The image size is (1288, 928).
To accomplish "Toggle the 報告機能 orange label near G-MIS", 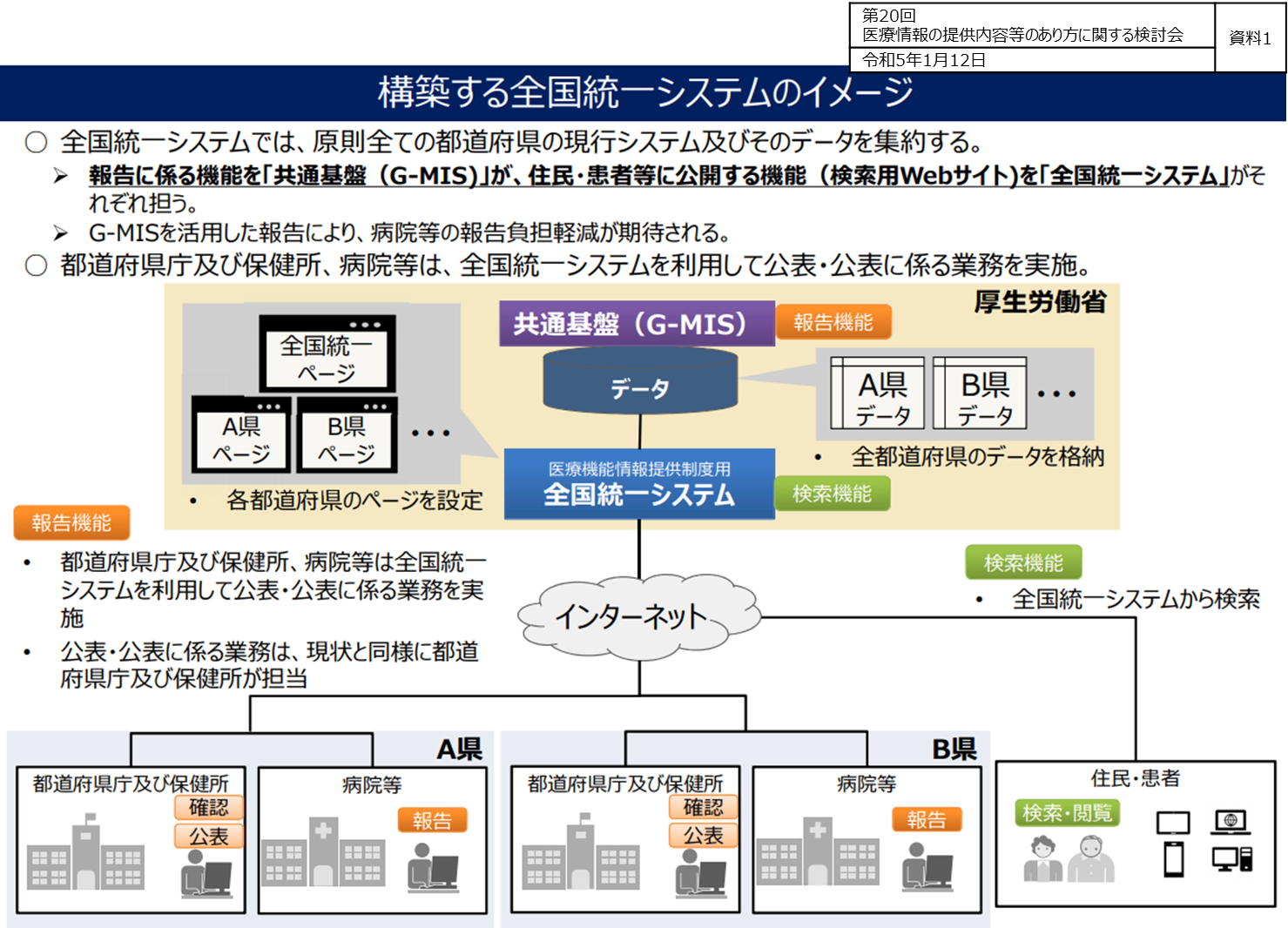I will (834, 321).
